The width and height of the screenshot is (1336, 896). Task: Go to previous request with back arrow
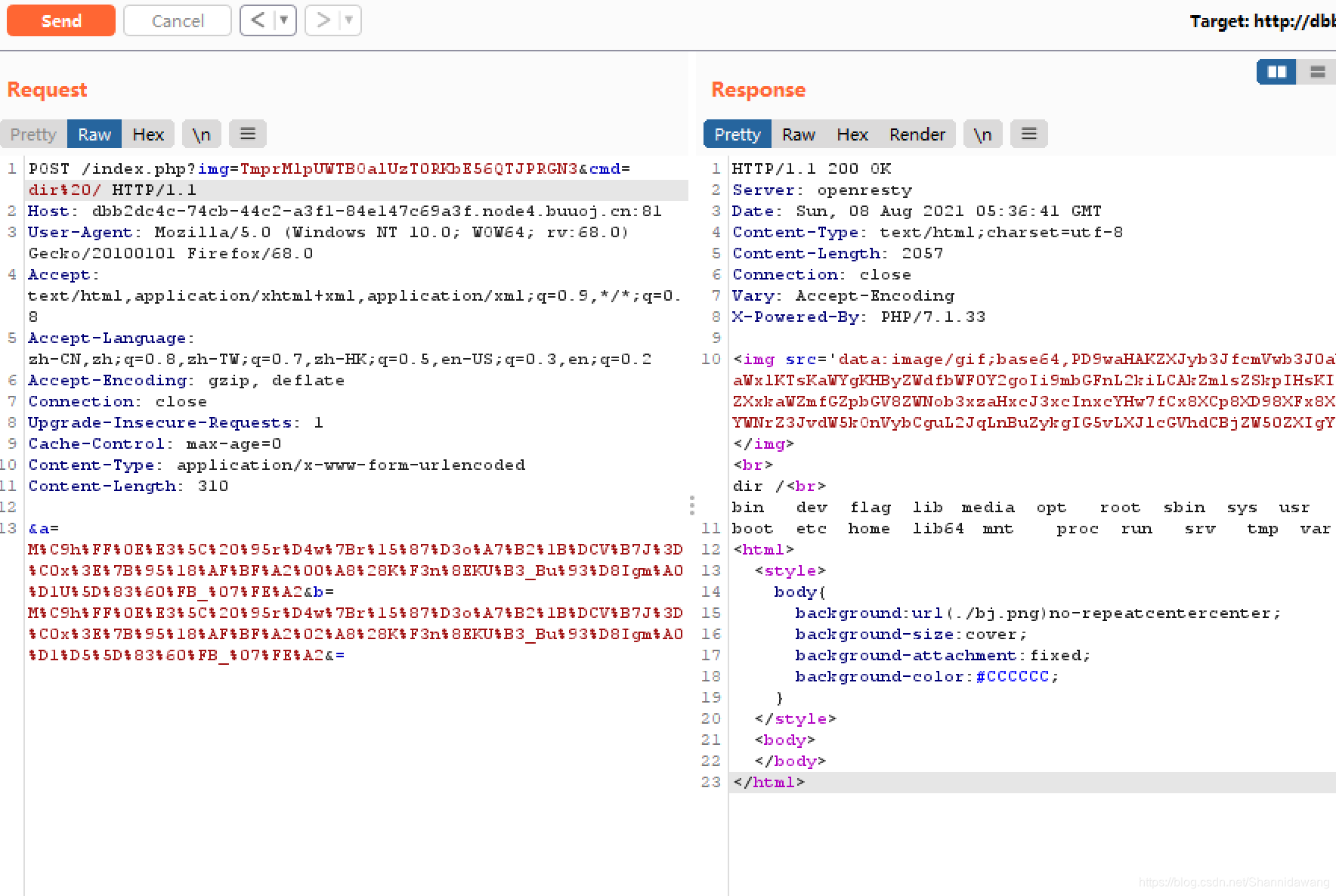tap(258, 20)
